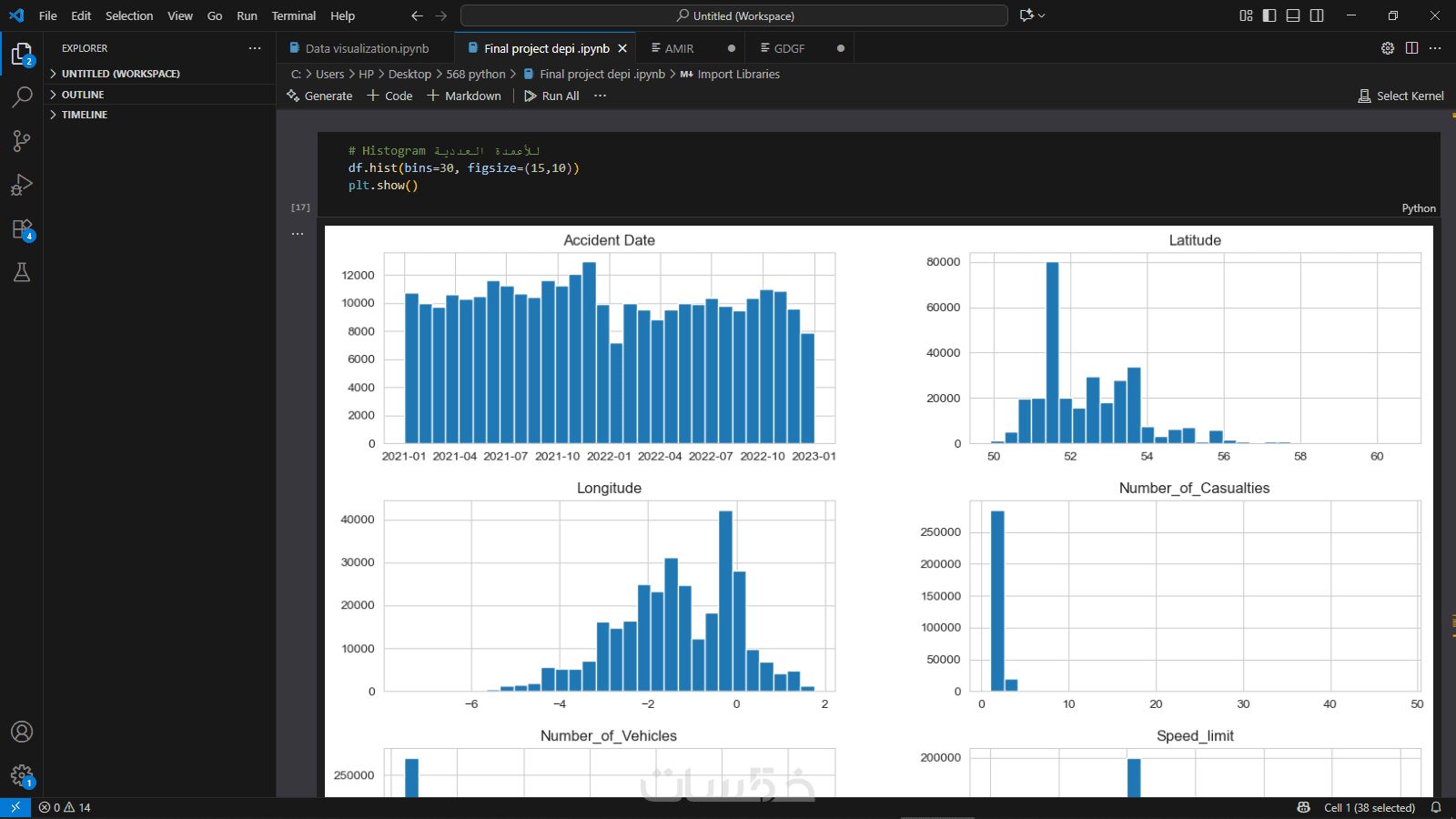The height and width of the screenshot is (819, 1456).
Task: Click the Desktop breadcrumb segment
Action: coord(409,74)
